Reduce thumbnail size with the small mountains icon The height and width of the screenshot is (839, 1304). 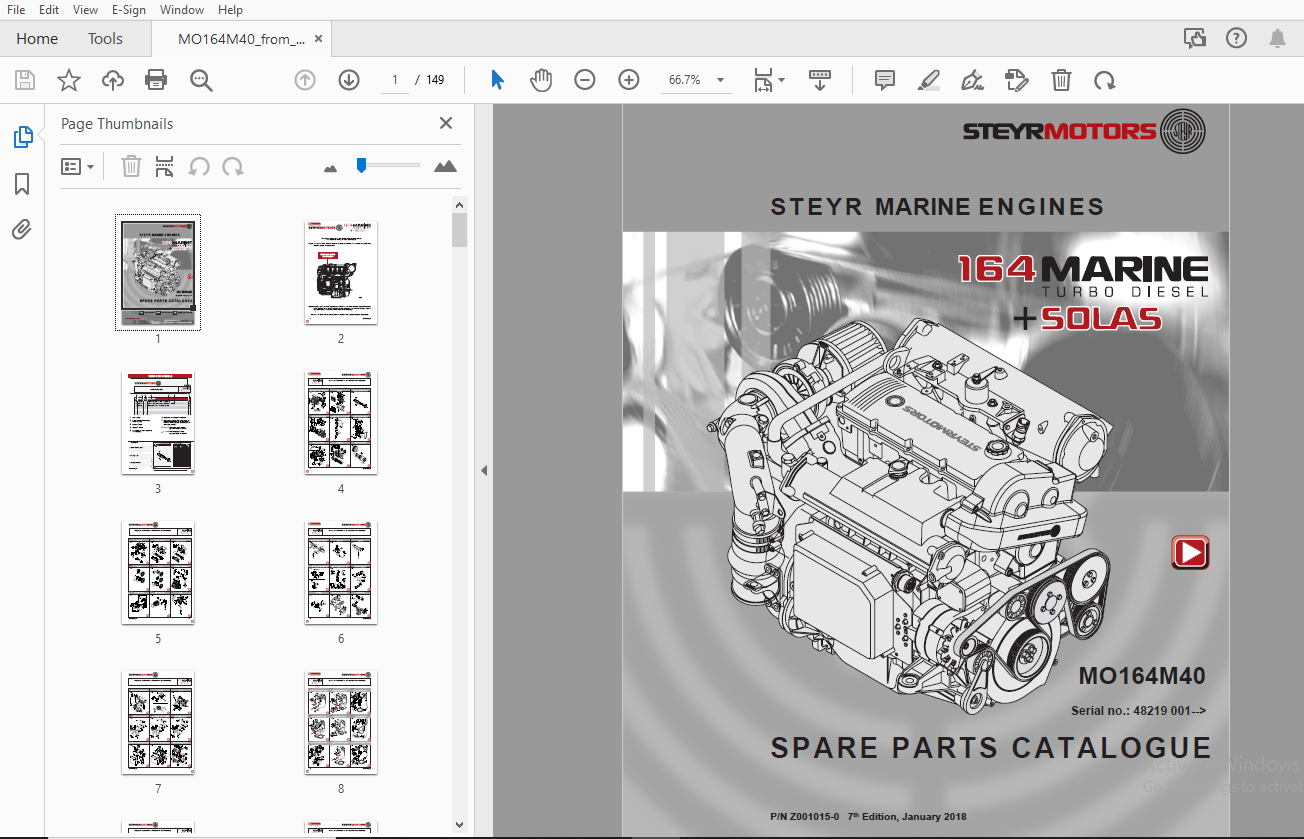coord(331,168)
